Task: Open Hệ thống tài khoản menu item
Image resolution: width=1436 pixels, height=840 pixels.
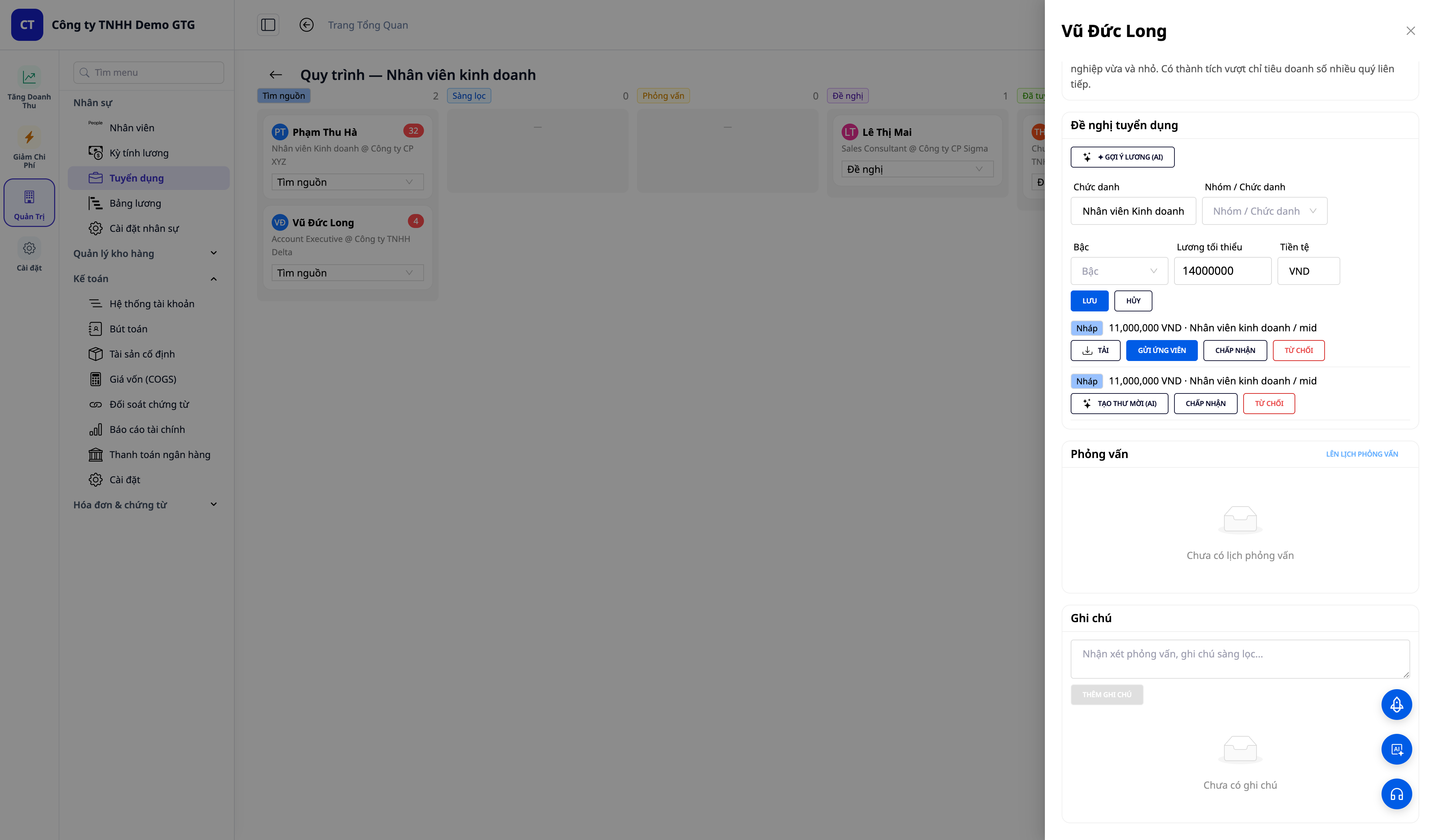Action: [149, 304]
